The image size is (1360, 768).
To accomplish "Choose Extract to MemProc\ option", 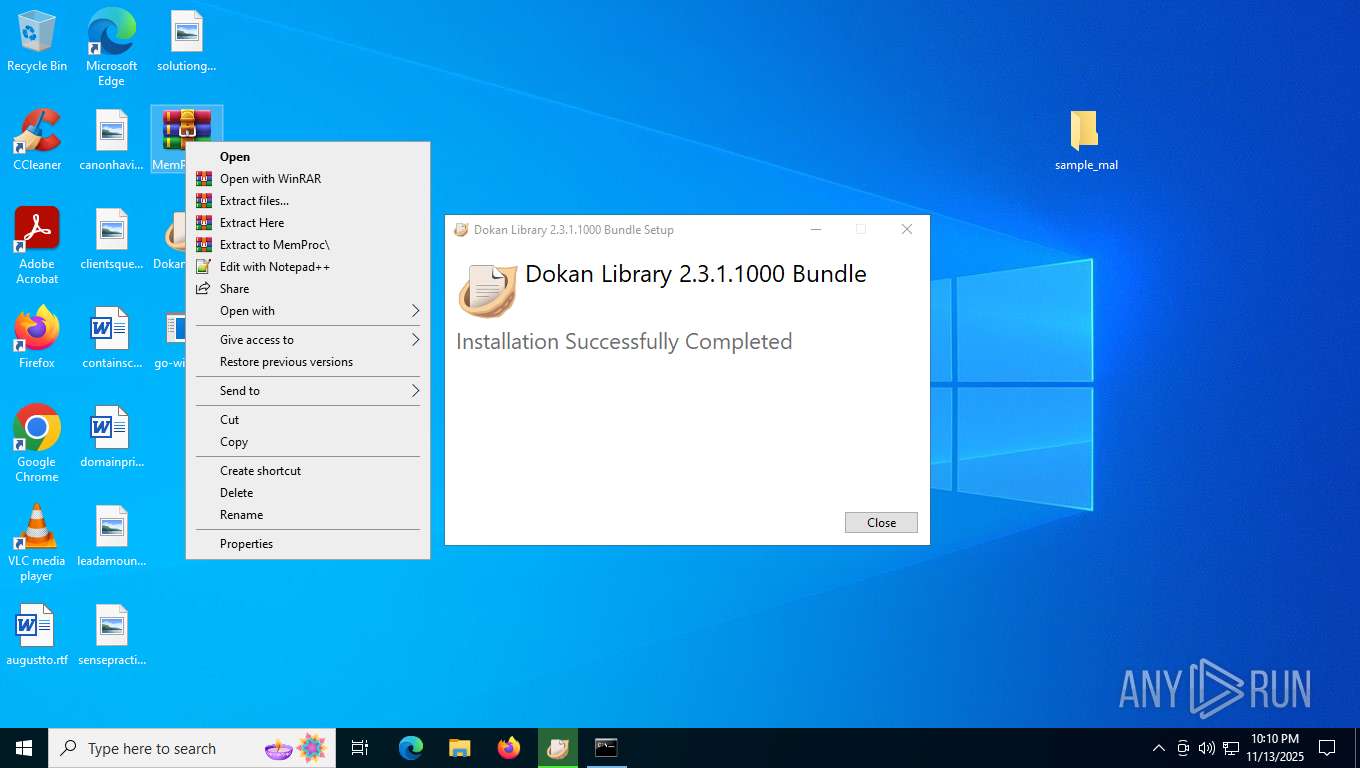I will coord(308,245).
